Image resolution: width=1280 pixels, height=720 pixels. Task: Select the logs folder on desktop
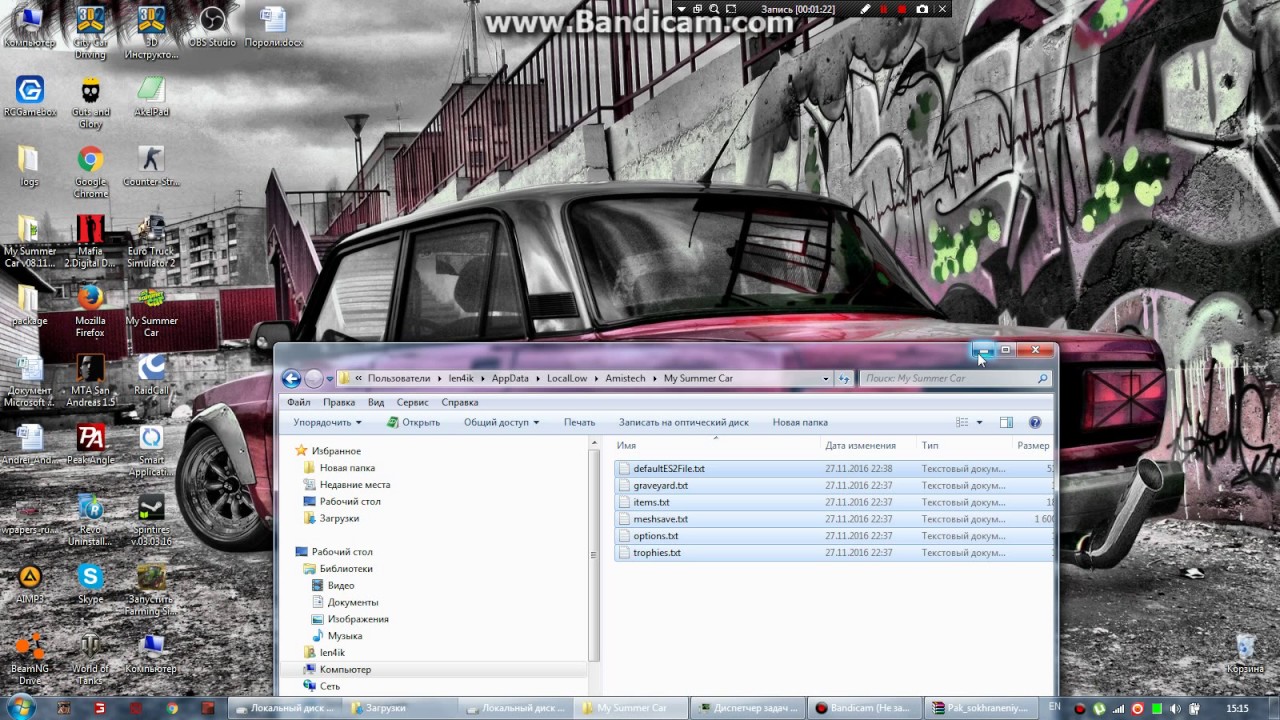[29, 166]
